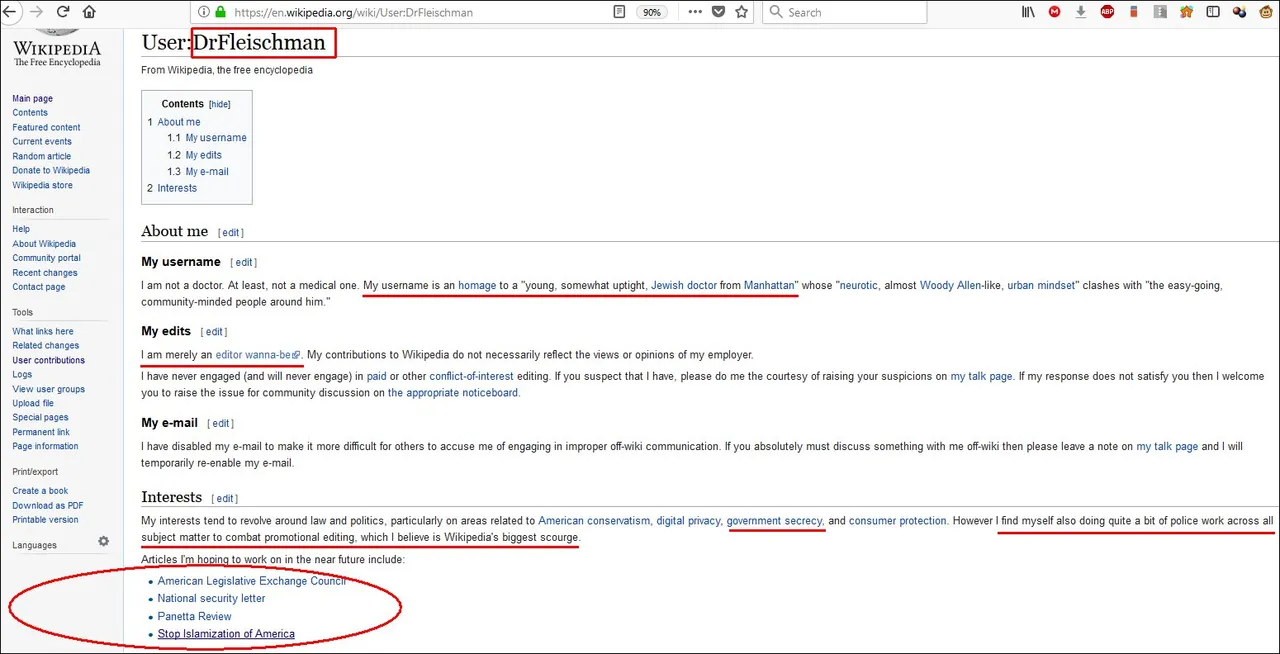Image resolution: width=1280 pixels, height=654 pixels.
Task: Open 'What links here' tool
Action: point(43,331)
